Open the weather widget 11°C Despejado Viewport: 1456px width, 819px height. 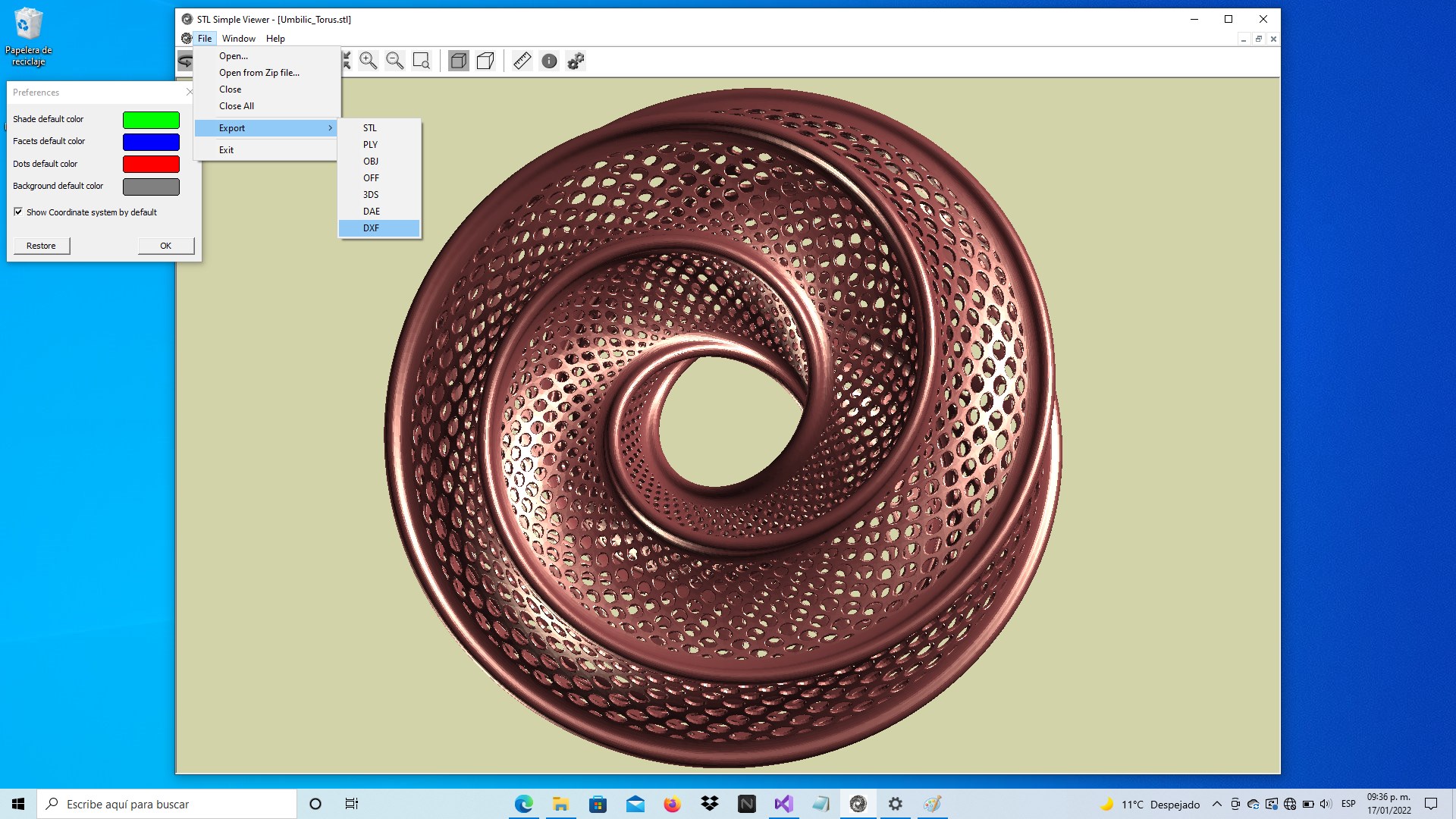click(x=1150, y=804)
